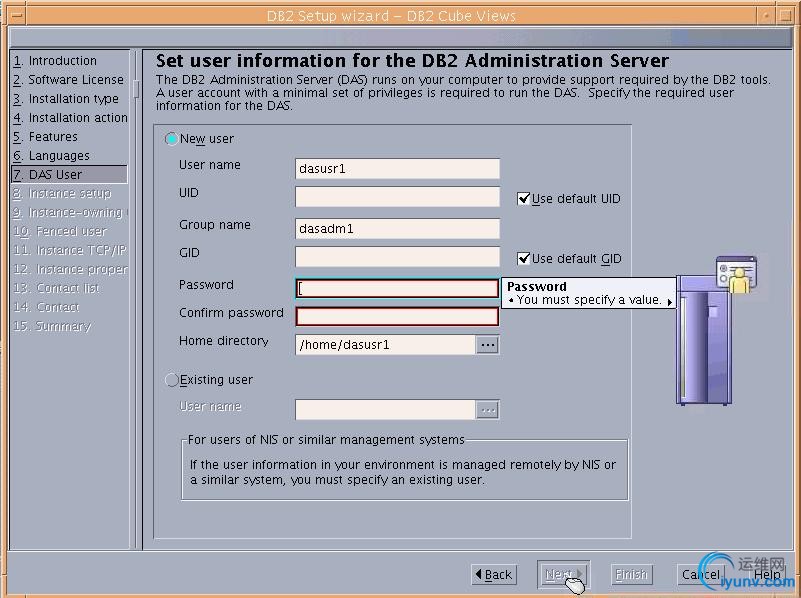Go to step 6 Languages
Screen dimensions: 801x598
coord(52,156)
